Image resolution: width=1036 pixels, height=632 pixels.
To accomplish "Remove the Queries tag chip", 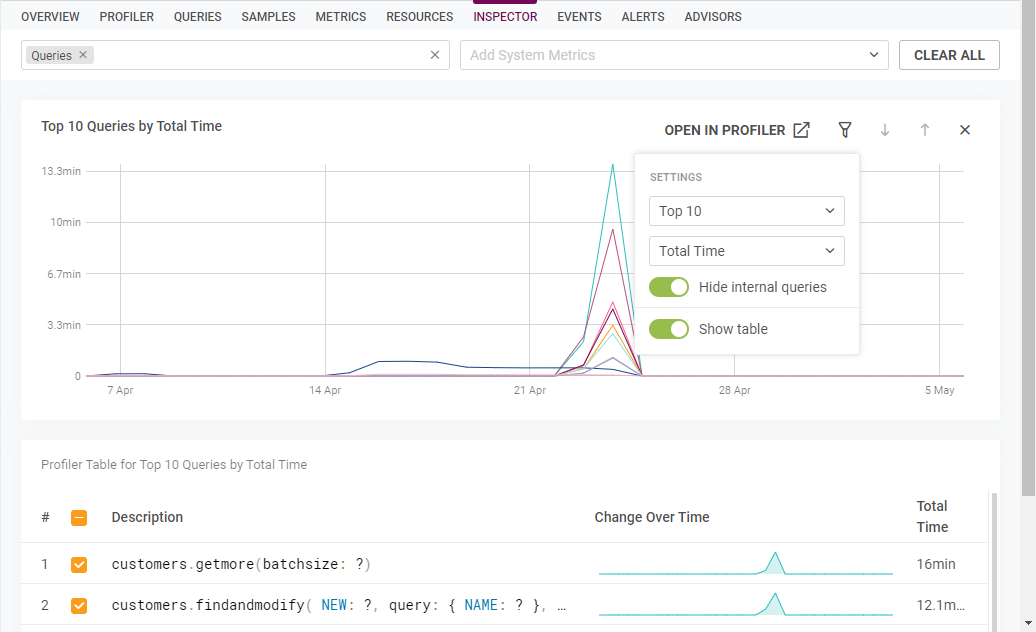I will coord(83,56).
